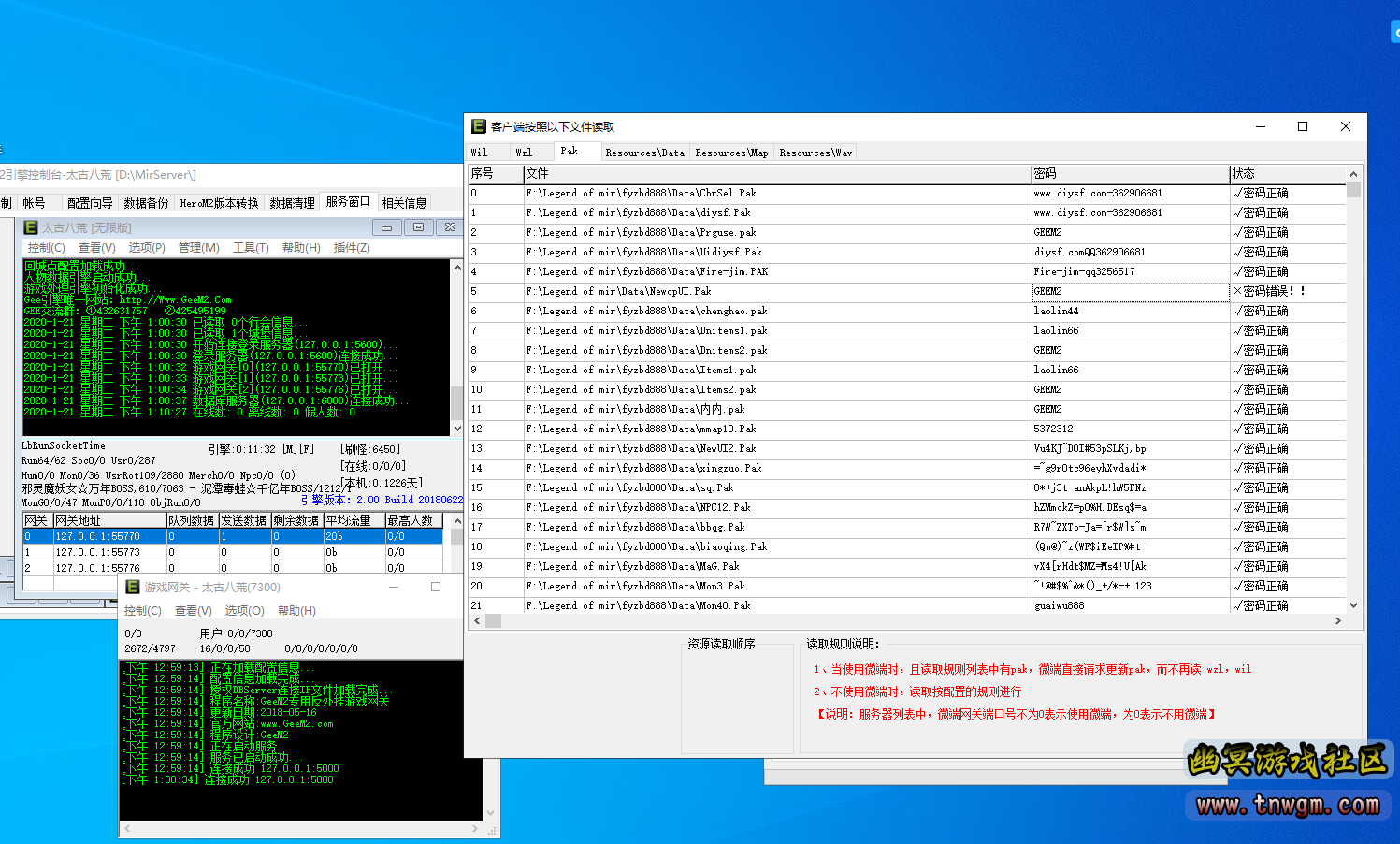1400x844 pixels.
Task: Select the 服务窗口 tab
Action: (348, 201)
